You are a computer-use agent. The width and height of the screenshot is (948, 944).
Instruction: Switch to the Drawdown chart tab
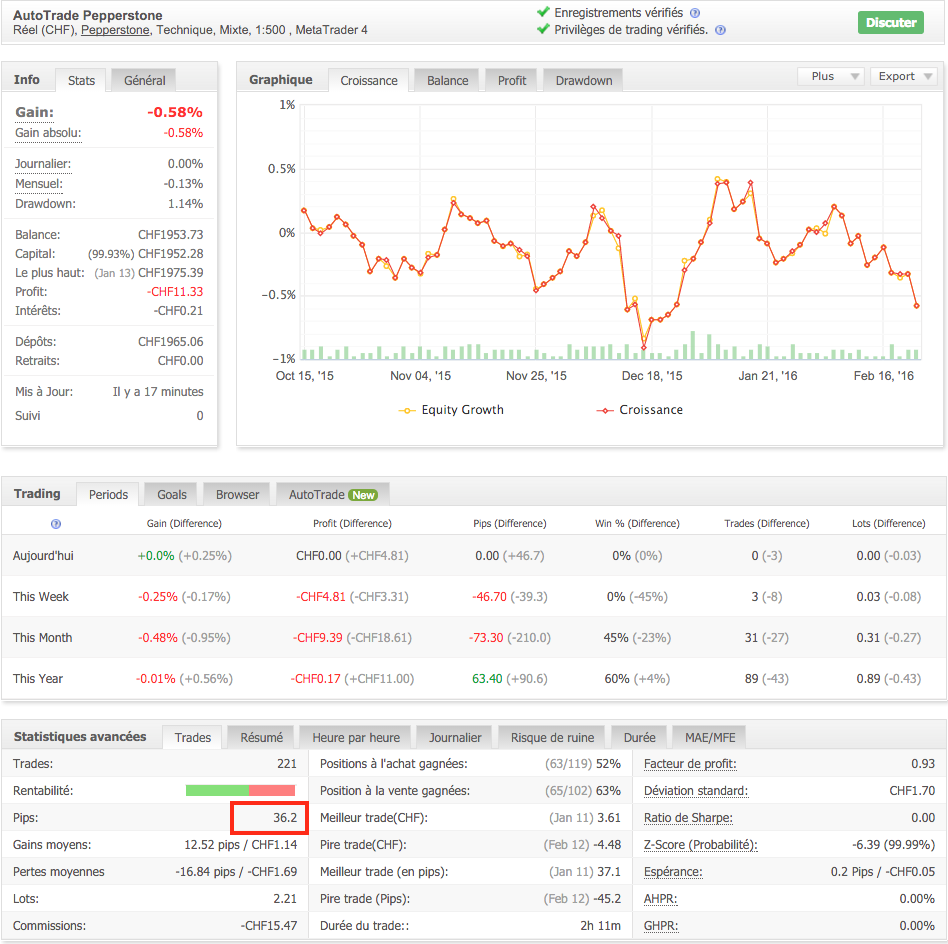(584, 81)
